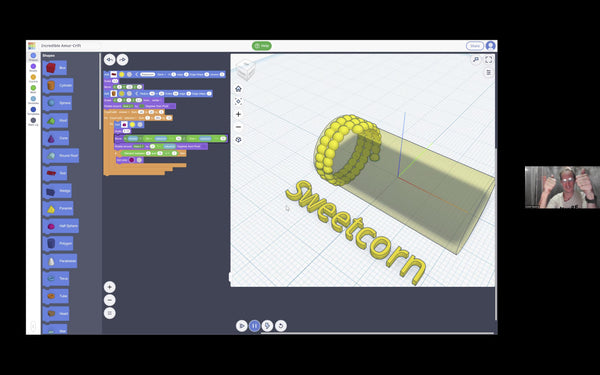This screenshot has width=600, height=375.
Task: Collapse parameters of text Add block
Action: 137,74
